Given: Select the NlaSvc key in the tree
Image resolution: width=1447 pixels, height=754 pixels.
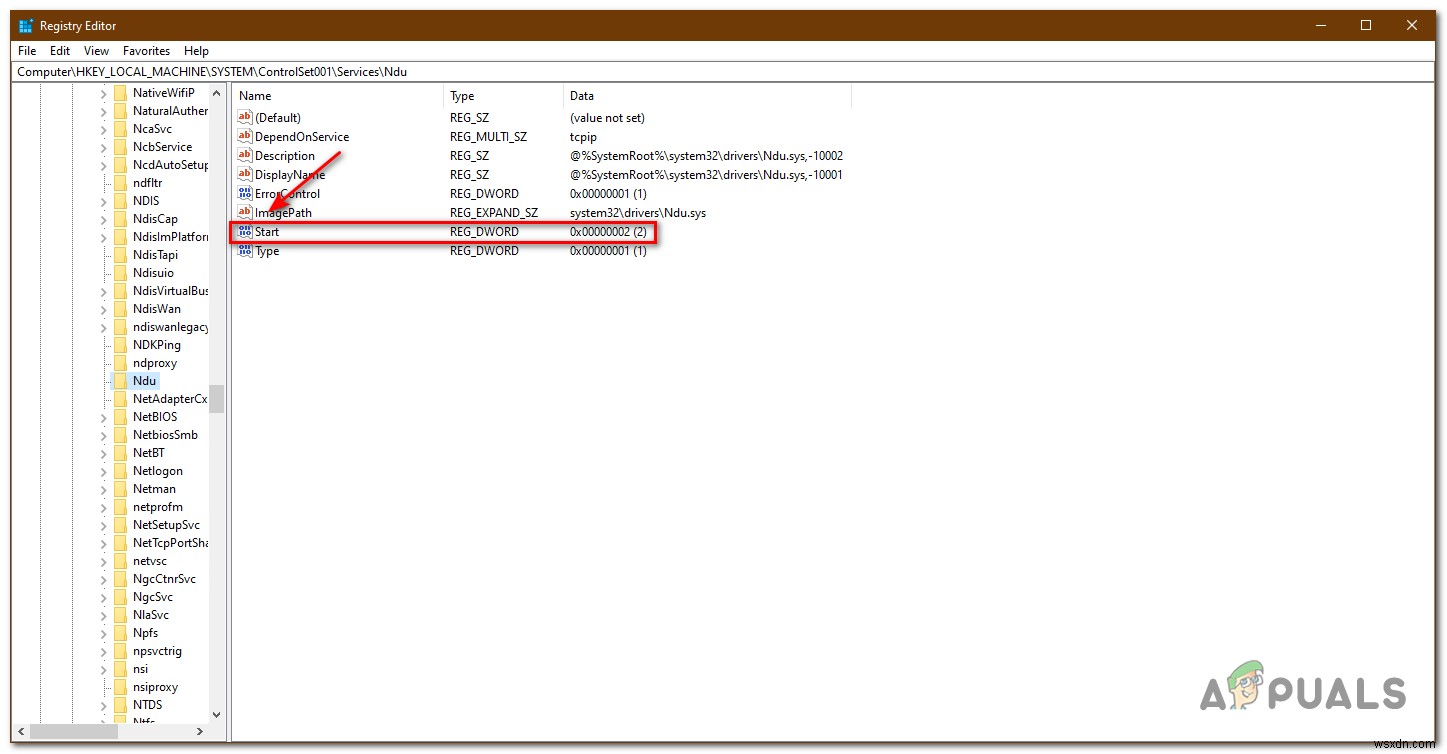Looking at the screenshot, I should point(150,614).
